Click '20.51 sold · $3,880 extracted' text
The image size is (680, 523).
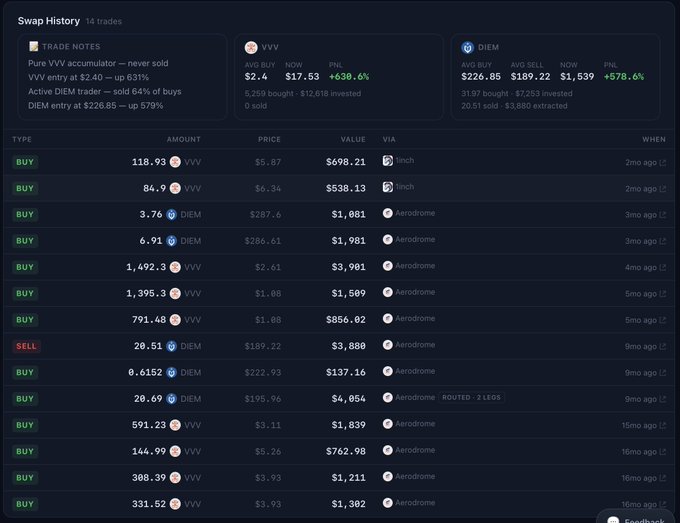point(514,106)
